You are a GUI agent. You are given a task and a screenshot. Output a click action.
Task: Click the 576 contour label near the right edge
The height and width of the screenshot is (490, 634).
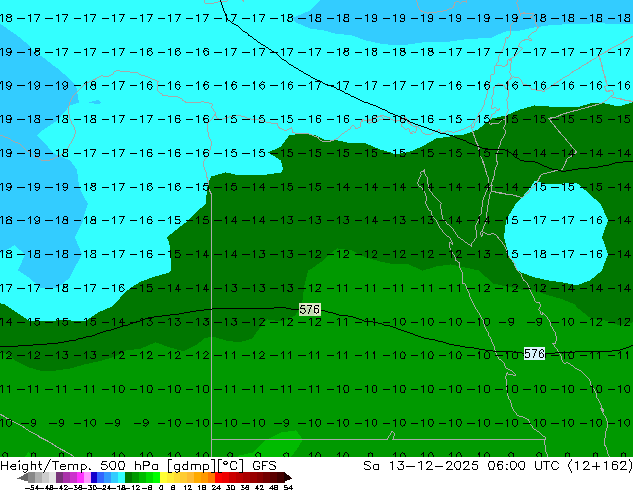[x=535, y=354]
